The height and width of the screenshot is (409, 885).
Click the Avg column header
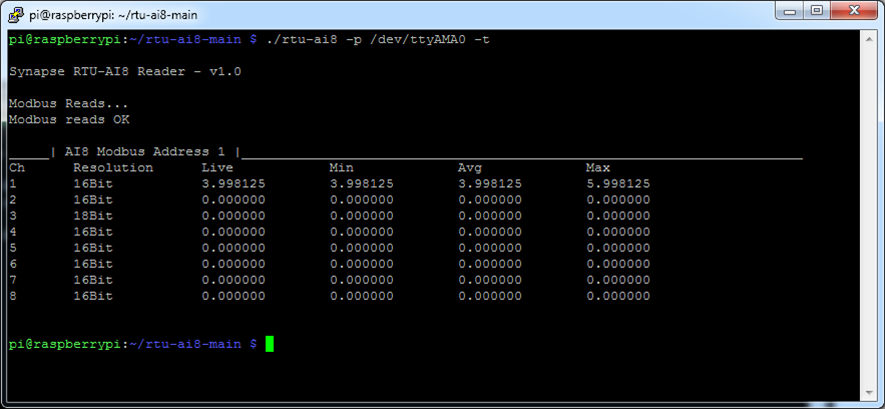coord(470,168)
